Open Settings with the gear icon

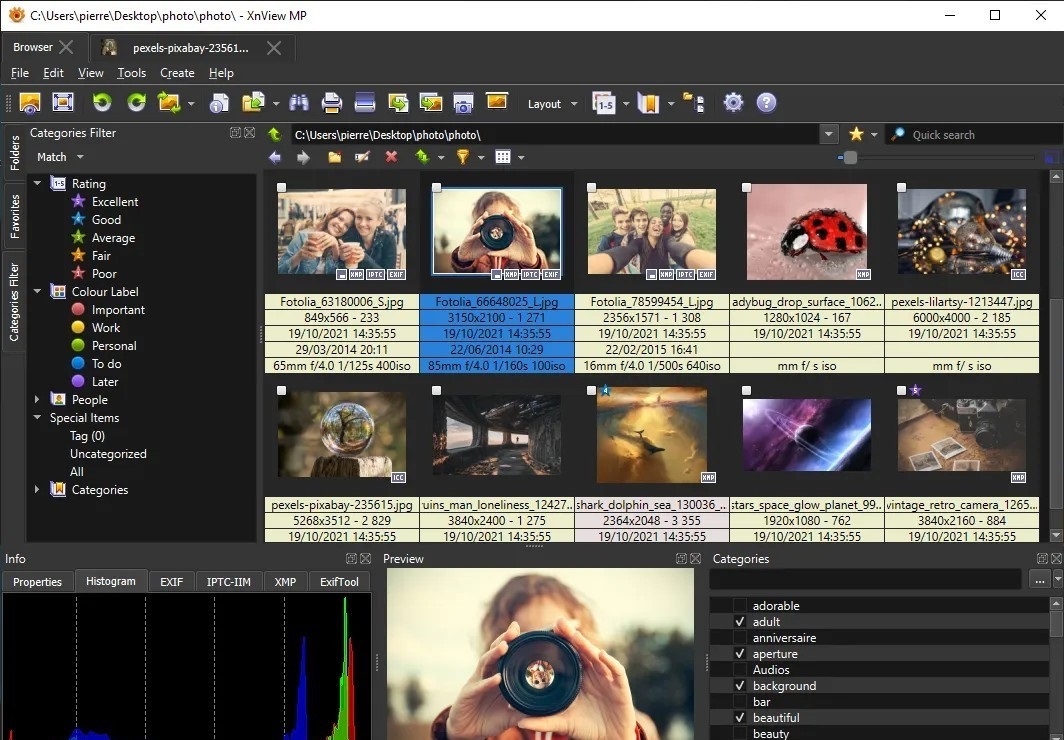point(734,103)
